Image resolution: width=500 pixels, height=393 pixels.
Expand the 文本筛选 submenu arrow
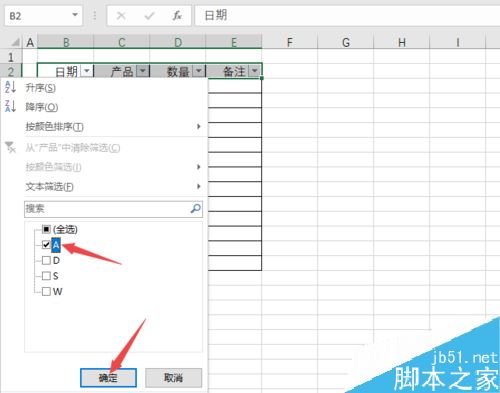click(x=199, y=186)
